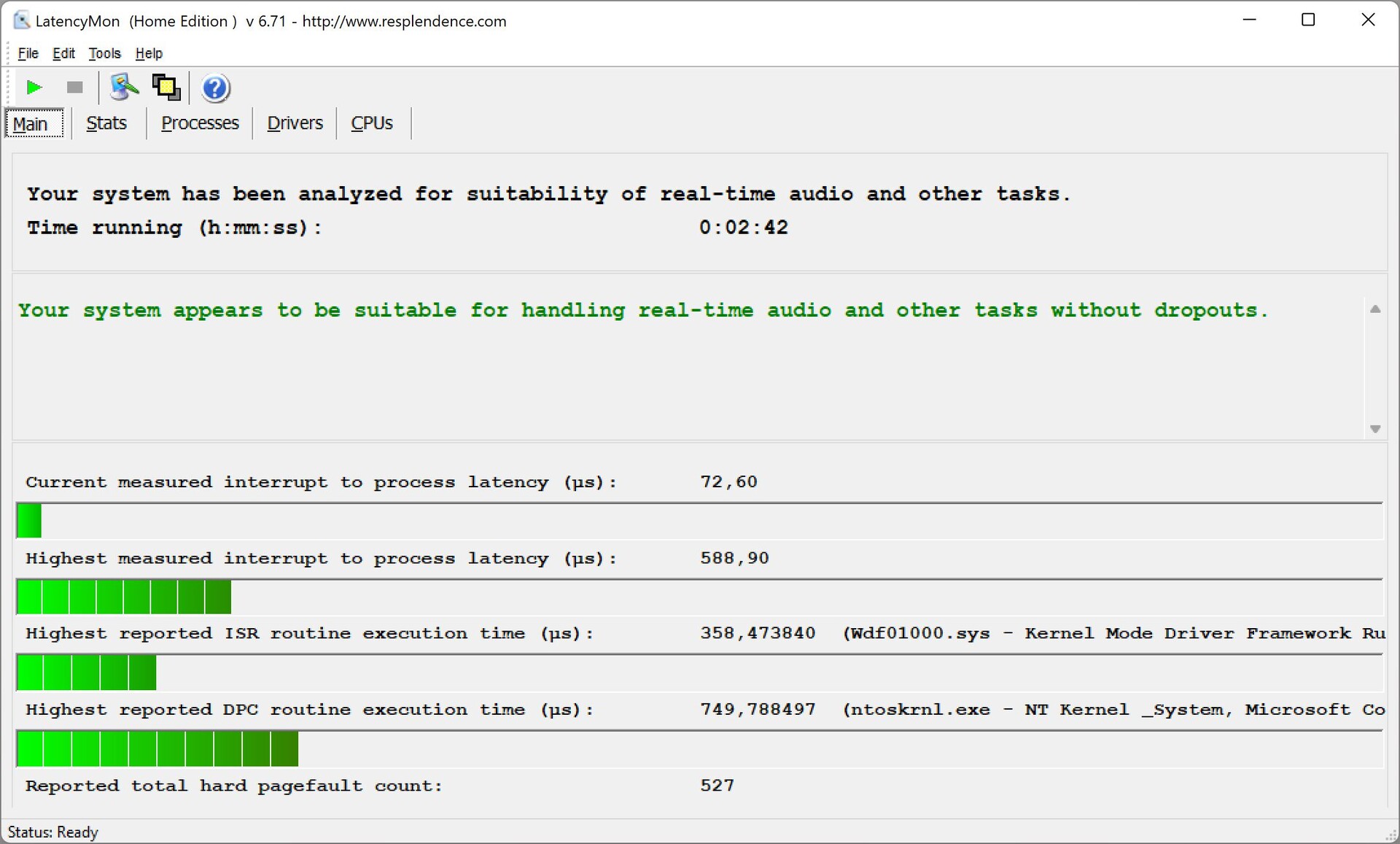Image resolution: width=1400 pixels, height=844 pixels.
Task: Click the hard pagefault count 527
Action: [x=717, y=786]
